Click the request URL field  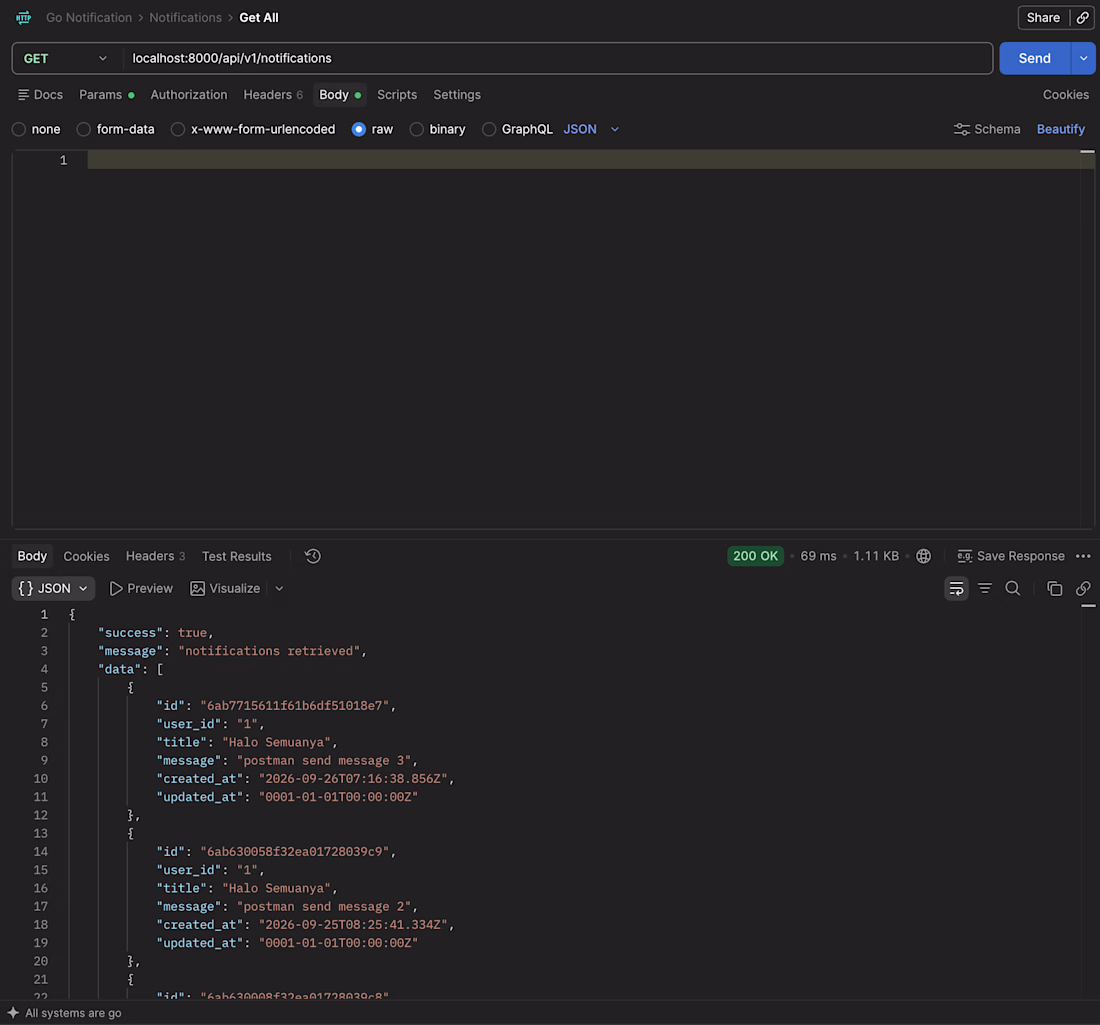click(558, 58)
